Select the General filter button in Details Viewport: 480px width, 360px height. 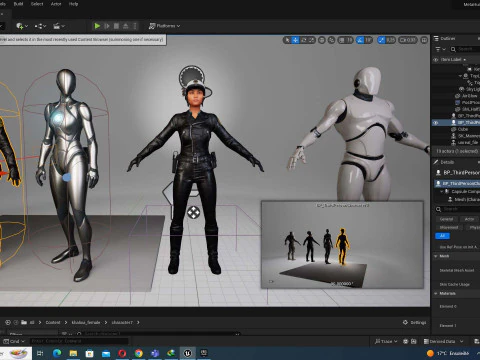(x=446, y=219)
